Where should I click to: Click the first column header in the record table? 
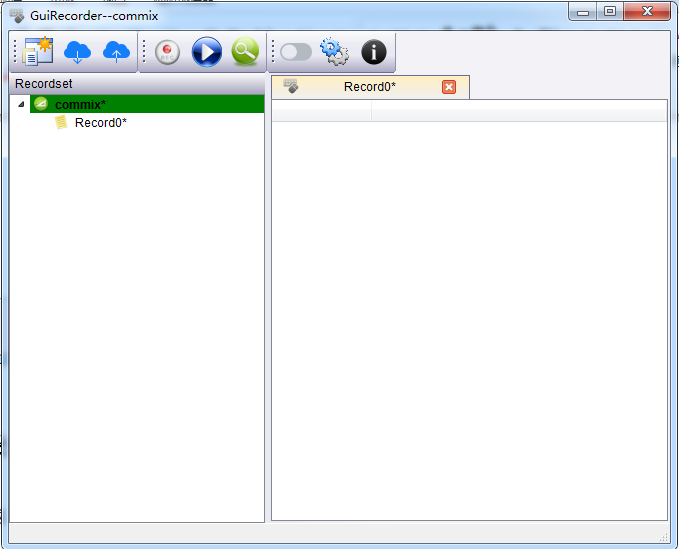click(321, 111)
